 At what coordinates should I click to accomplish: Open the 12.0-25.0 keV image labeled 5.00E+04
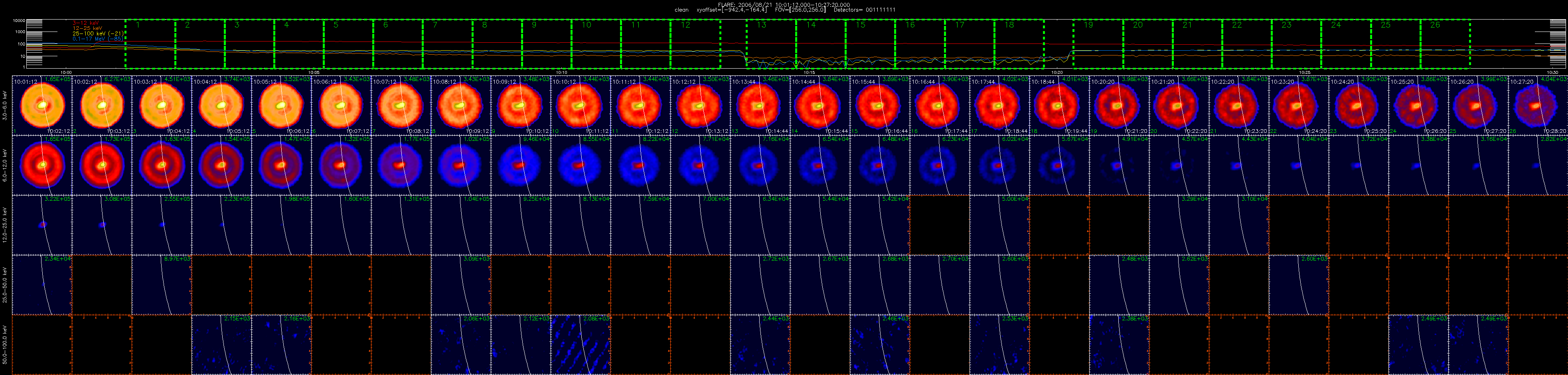tap(999, 225)
